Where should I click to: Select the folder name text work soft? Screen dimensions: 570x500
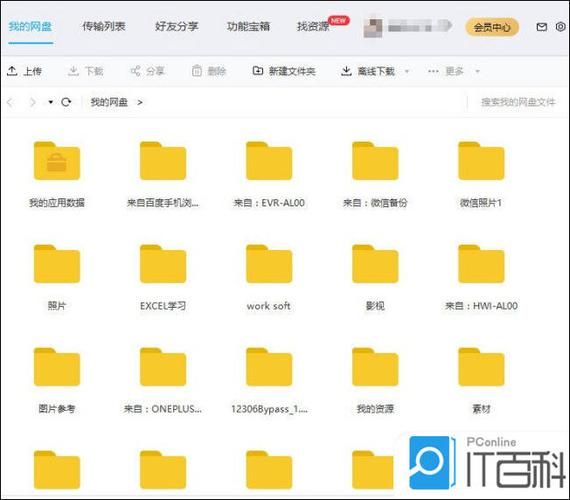(269, 306)
